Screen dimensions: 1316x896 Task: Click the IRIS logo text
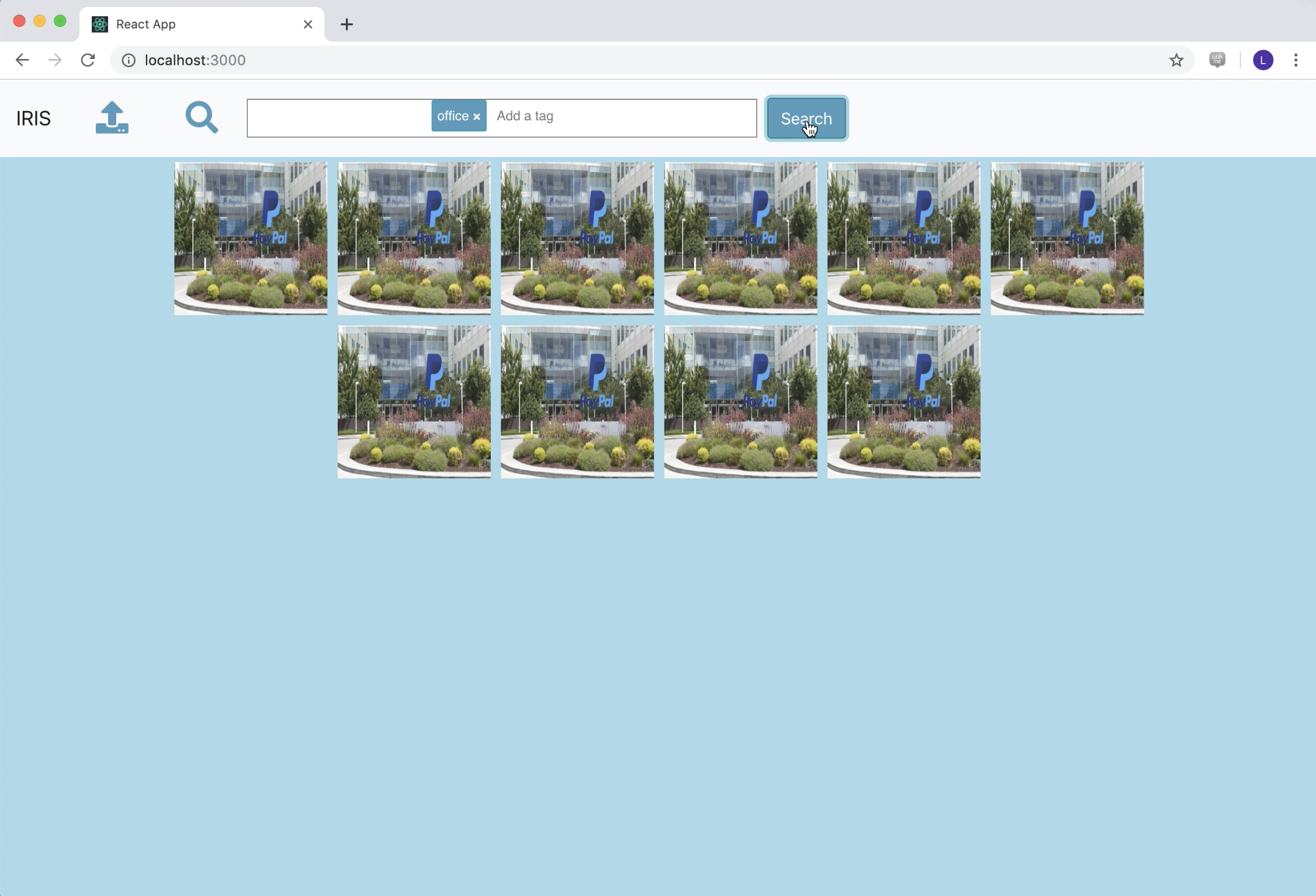(x=33, y=119)
